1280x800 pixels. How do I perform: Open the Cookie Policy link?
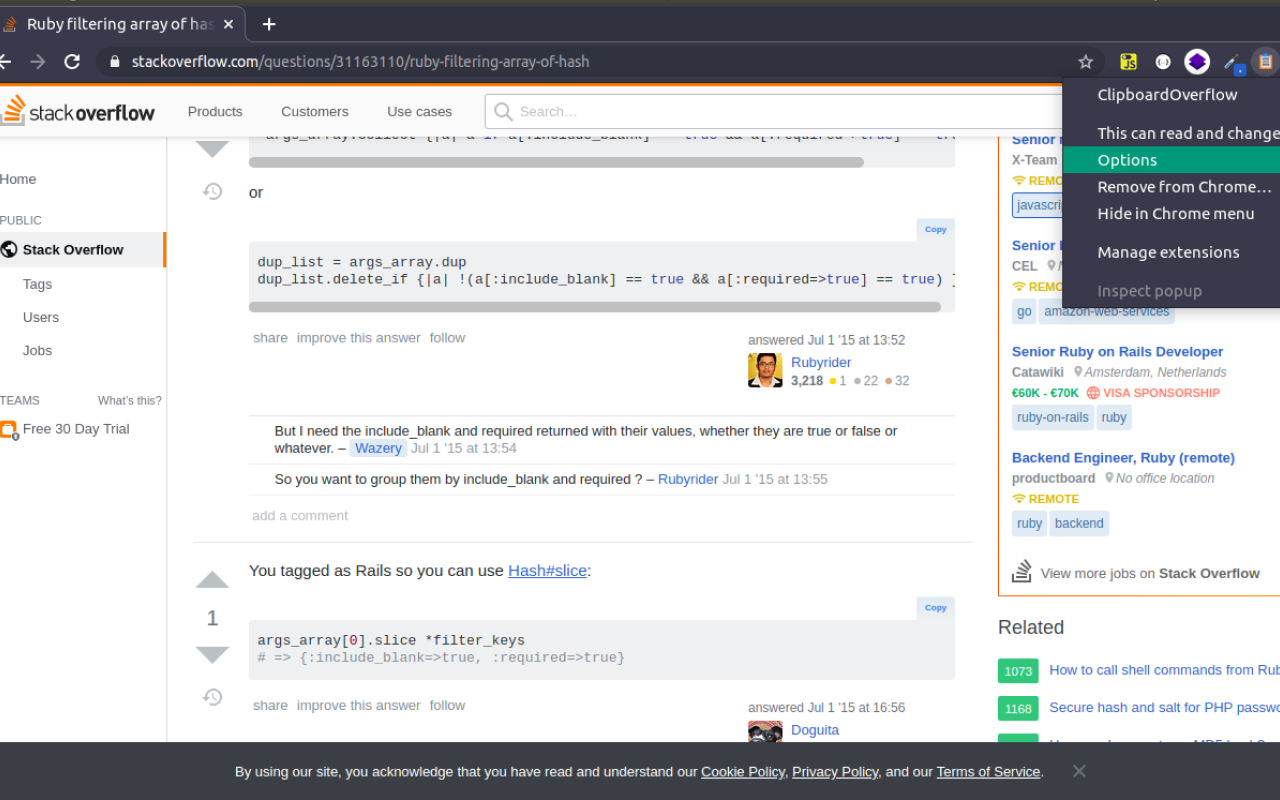point(743,772)
